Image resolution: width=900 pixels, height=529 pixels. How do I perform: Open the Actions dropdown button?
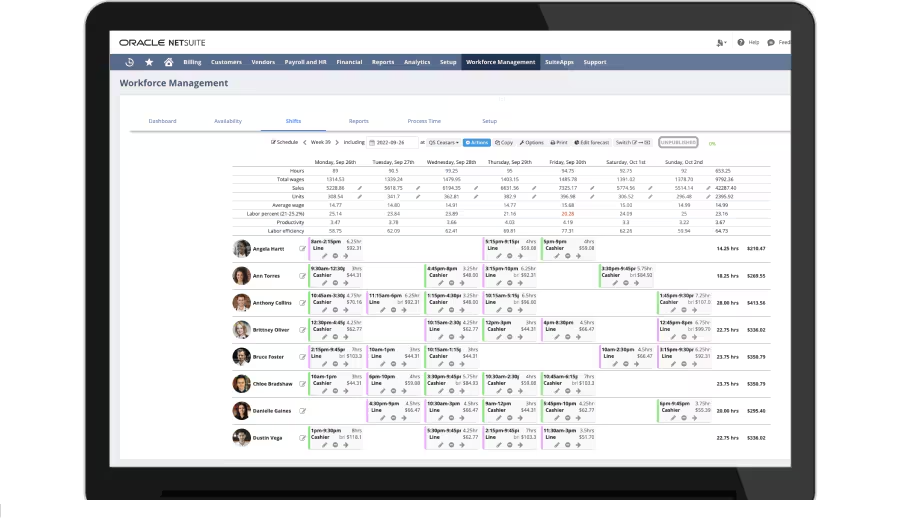tap(476, 143)
